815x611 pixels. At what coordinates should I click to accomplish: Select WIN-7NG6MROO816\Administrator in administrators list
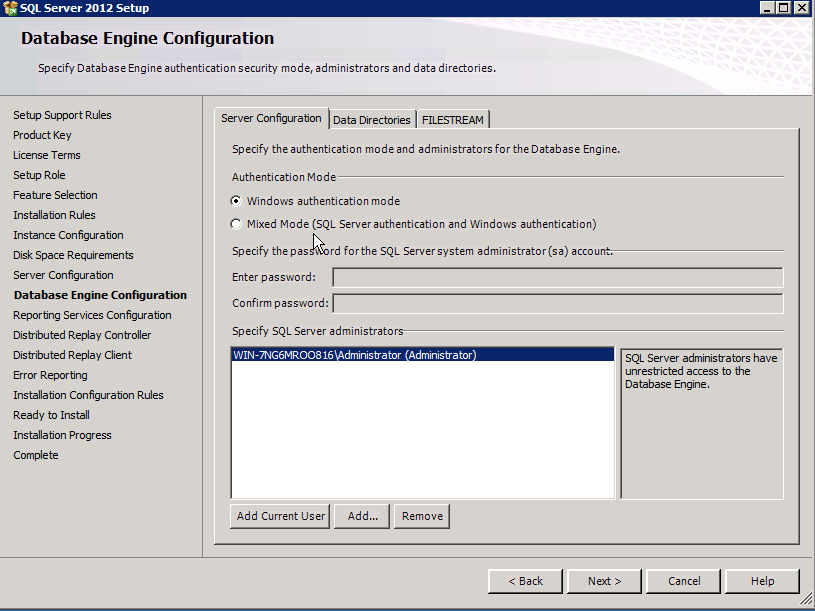click(423, 355)
